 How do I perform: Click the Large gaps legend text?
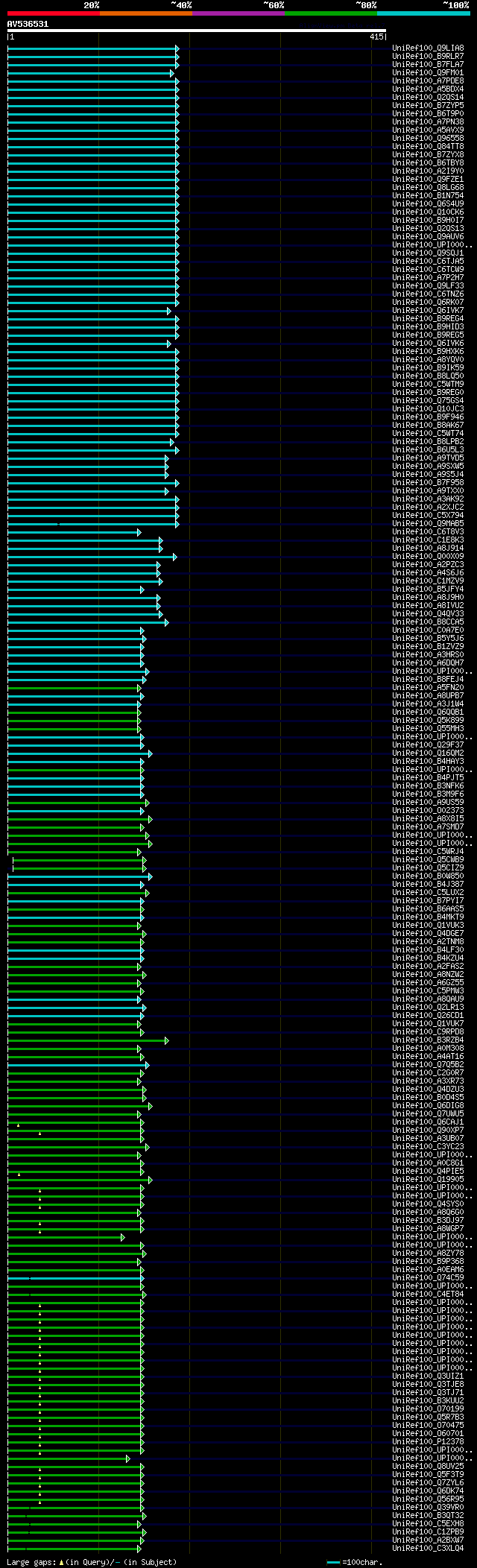pos(92,1562)
